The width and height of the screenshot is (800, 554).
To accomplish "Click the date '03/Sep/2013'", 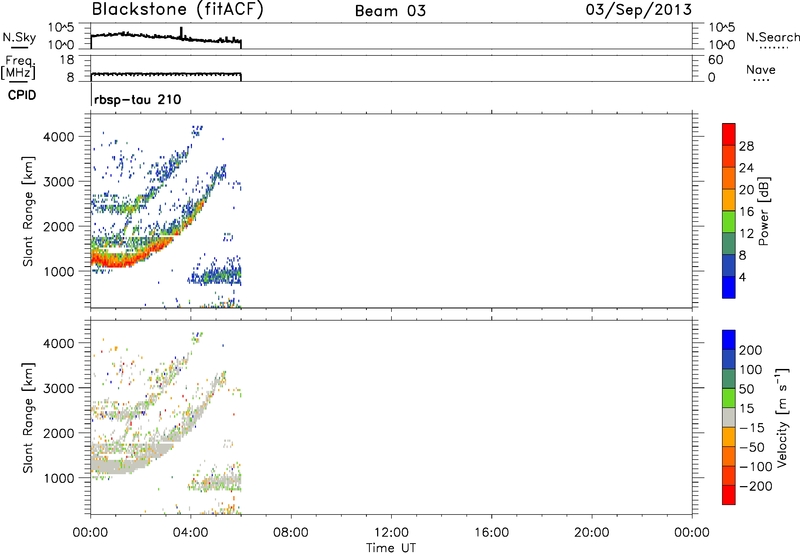I will coord(639,10).
